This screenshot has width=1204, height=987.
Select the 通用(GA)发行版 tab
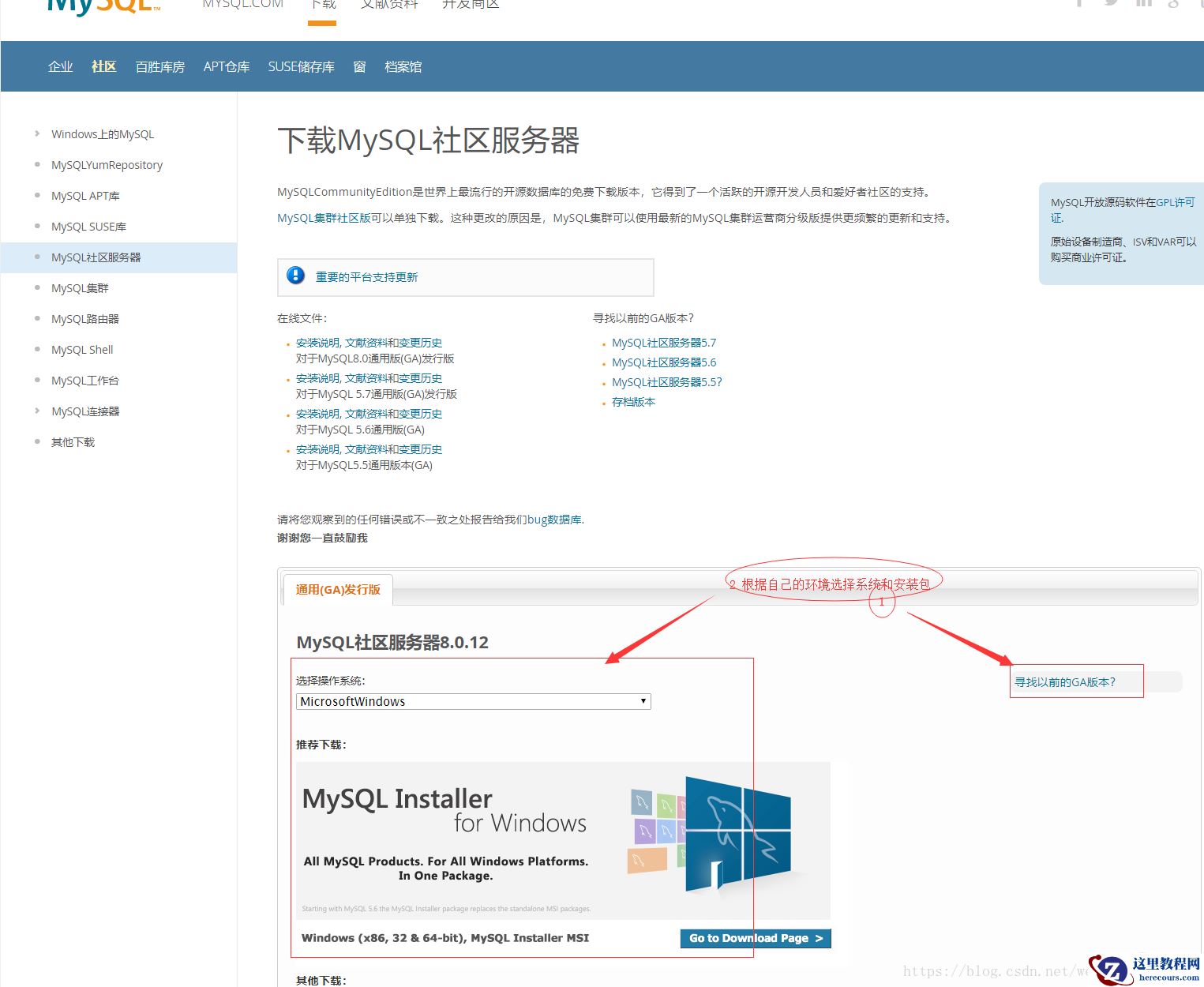coord(338,589)
